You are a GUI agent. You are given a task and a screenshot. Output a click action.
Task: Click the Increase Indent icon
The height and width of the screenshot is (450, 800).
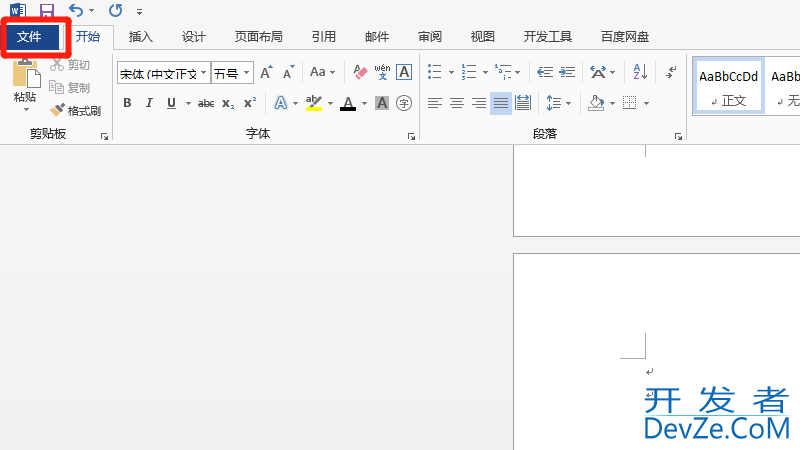pos(567,72)
